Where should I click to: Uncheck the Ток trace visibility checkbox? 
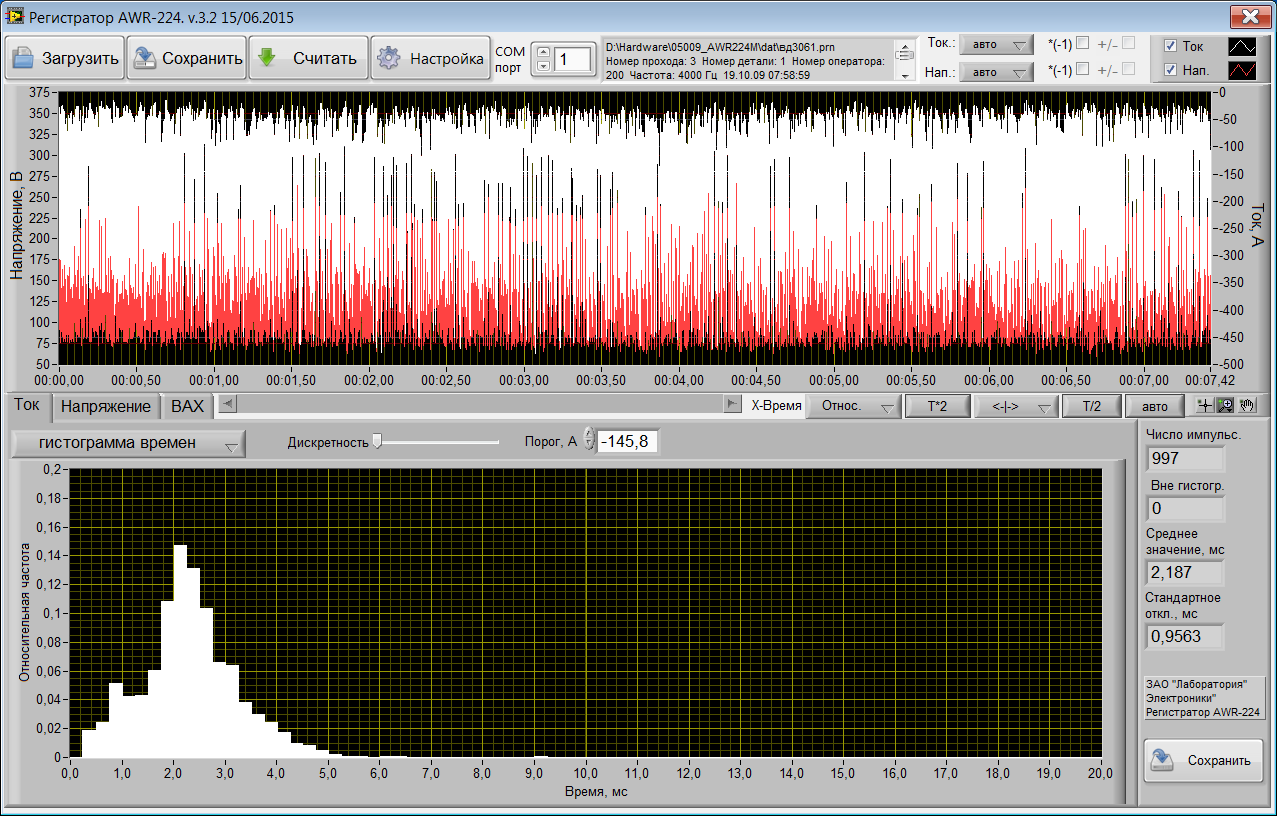pyautogui.click(x=1171, y=46)
